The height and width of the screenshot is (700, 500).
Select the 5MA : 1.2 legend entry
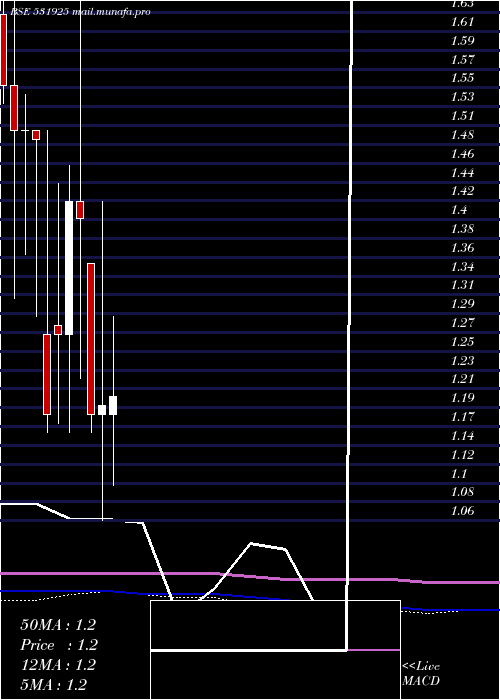pos(54,685)
